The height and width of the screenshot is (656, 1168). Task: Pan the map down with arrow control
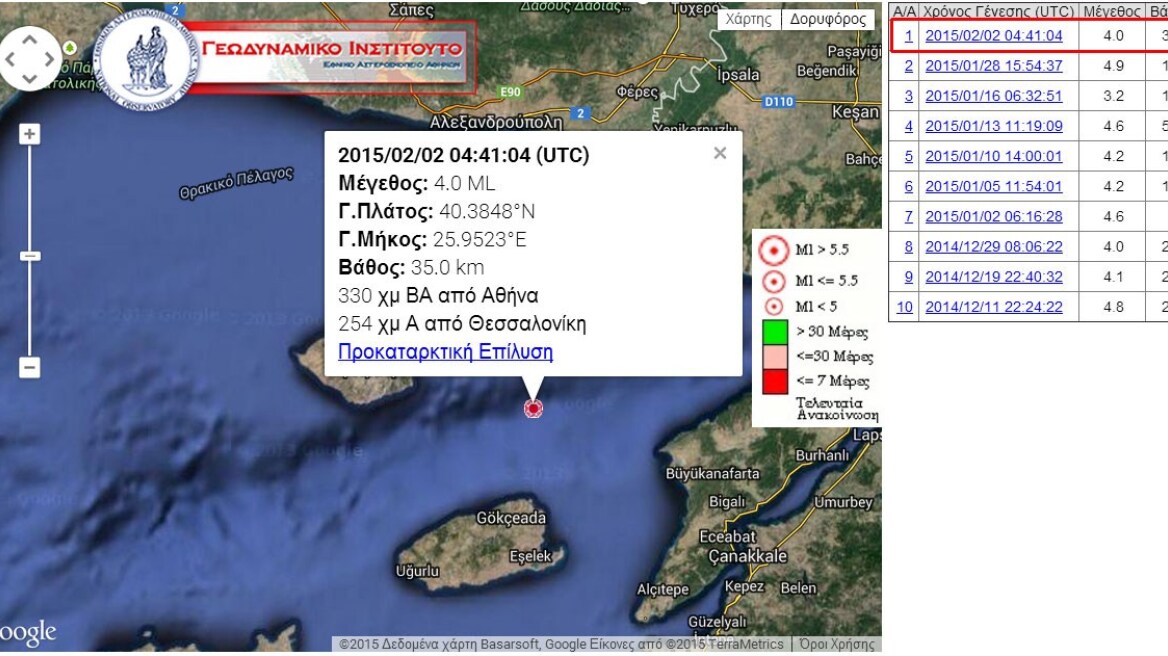pyautogui.click(x=29, y=78)
